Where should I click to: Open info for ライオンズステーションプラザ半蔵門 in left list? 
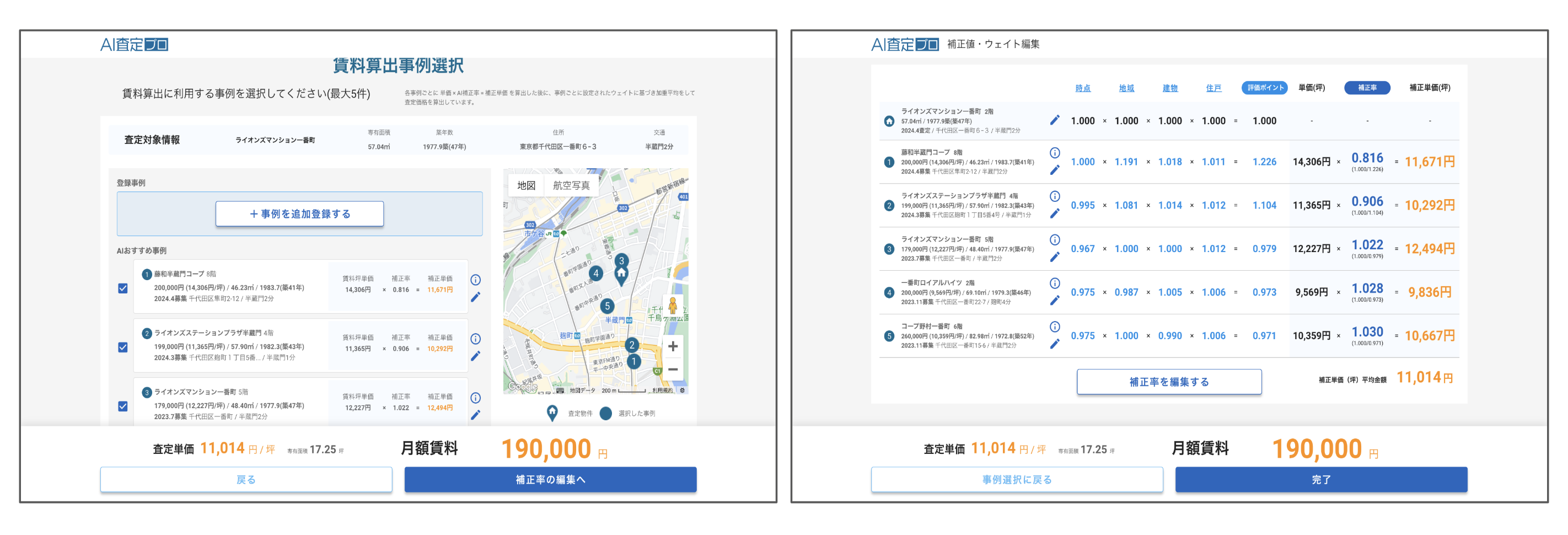click(x=475, y=339)
